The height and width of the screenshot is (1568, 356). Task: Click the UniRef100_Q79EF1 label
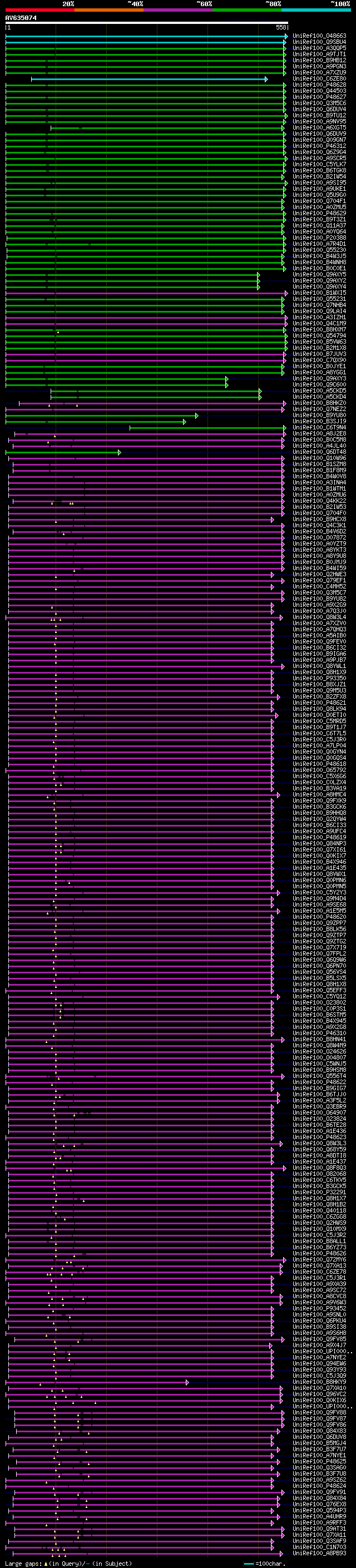pos(319,580)
